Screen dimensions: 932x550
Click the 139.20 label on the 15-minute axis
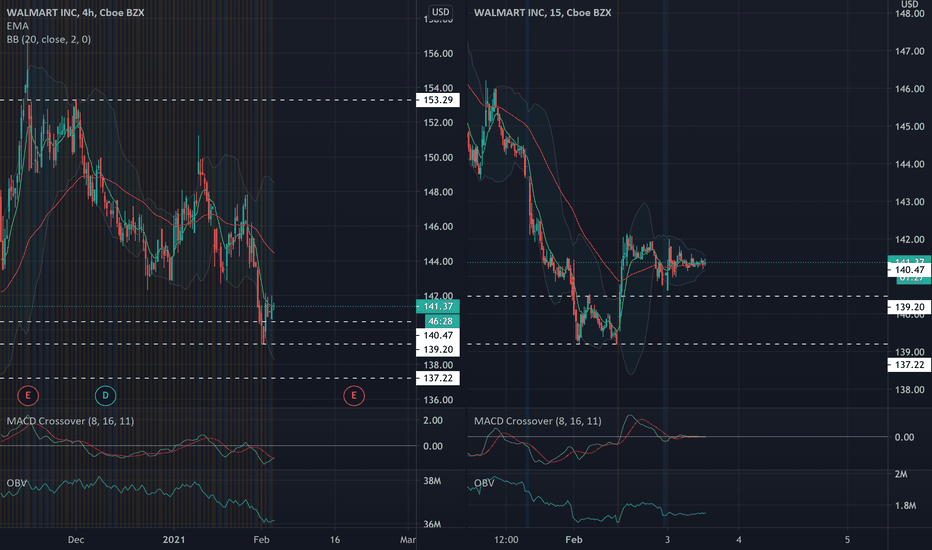point(909,307)
